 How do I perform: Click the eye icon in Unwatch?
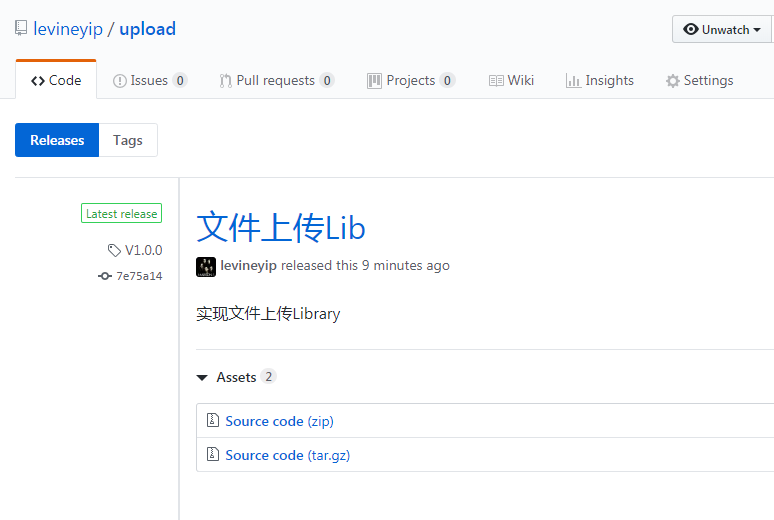(691, 30)
